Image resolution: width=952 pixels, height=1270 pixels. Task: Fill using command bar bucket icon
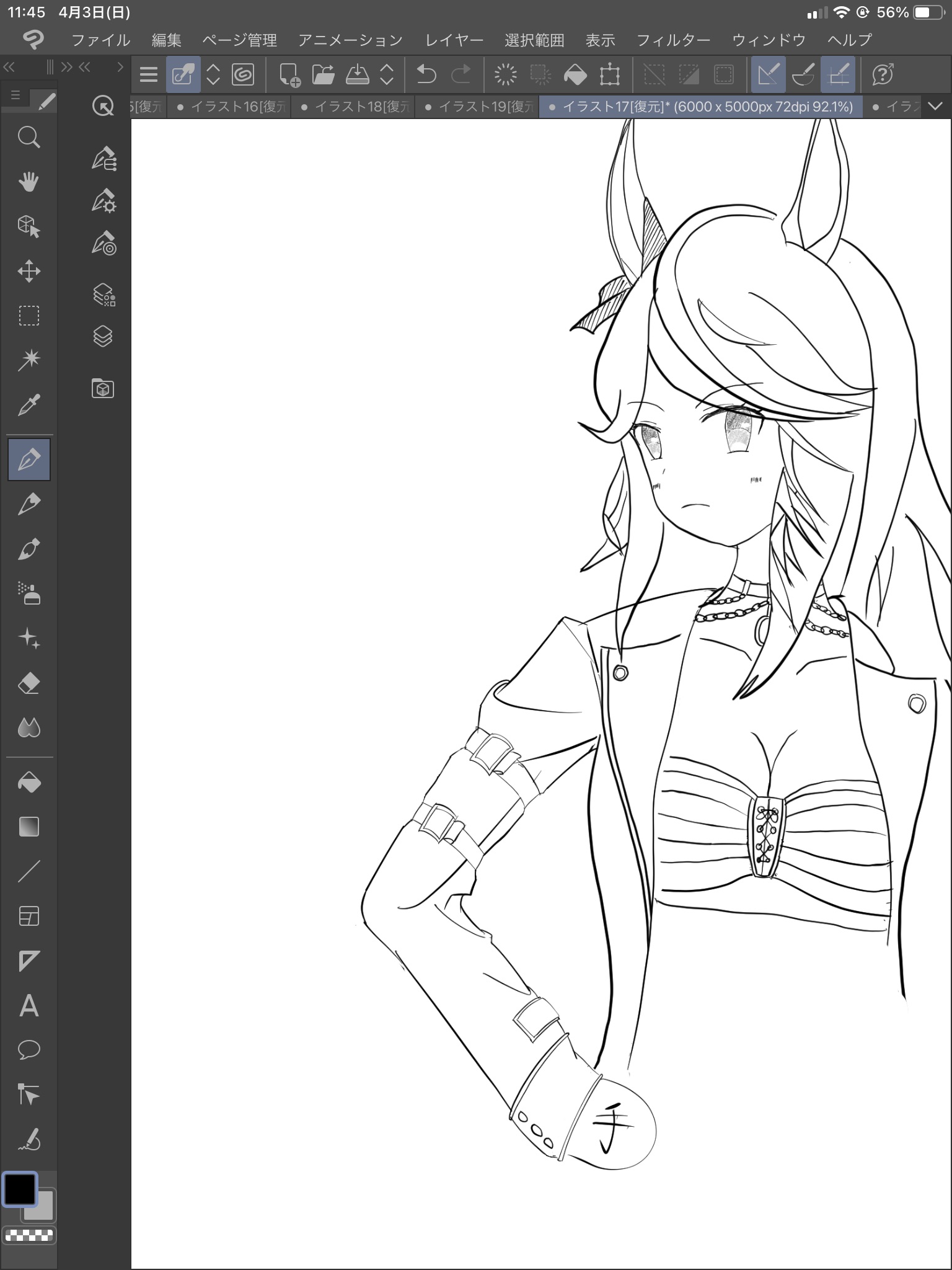(x=575, y=75)
